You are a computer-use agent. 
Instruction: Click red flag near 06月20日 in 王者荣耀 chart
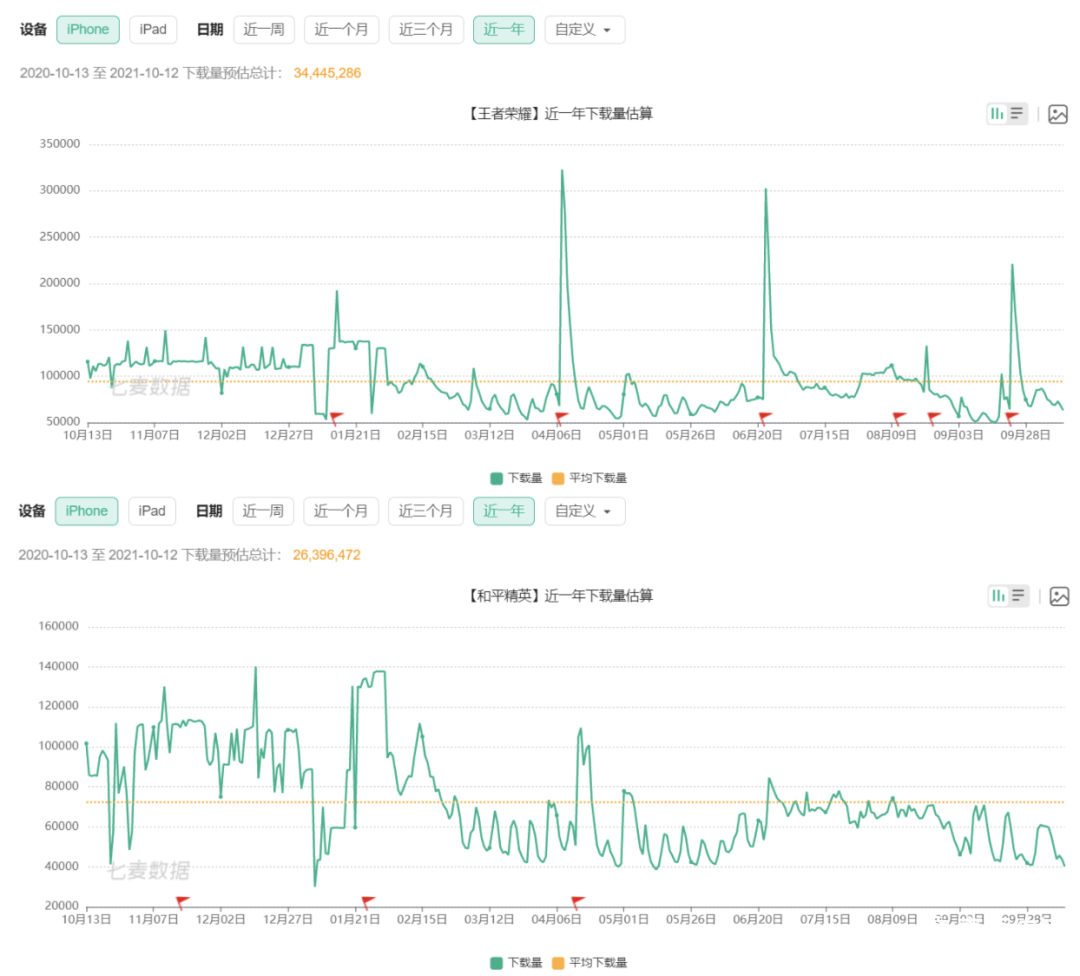tap(765, 417)
